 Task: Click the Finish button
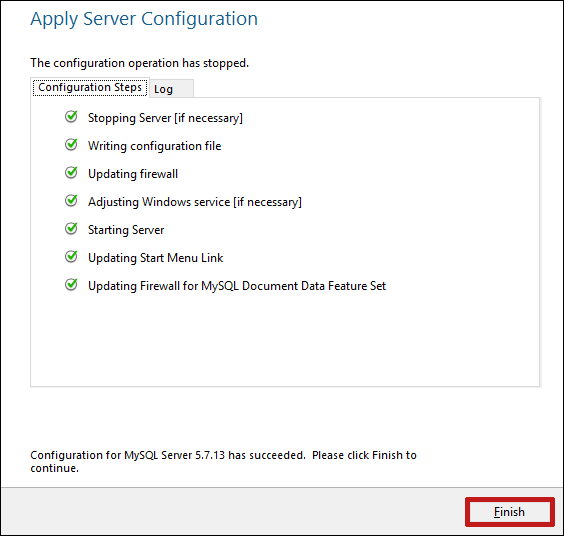[509, 512]
